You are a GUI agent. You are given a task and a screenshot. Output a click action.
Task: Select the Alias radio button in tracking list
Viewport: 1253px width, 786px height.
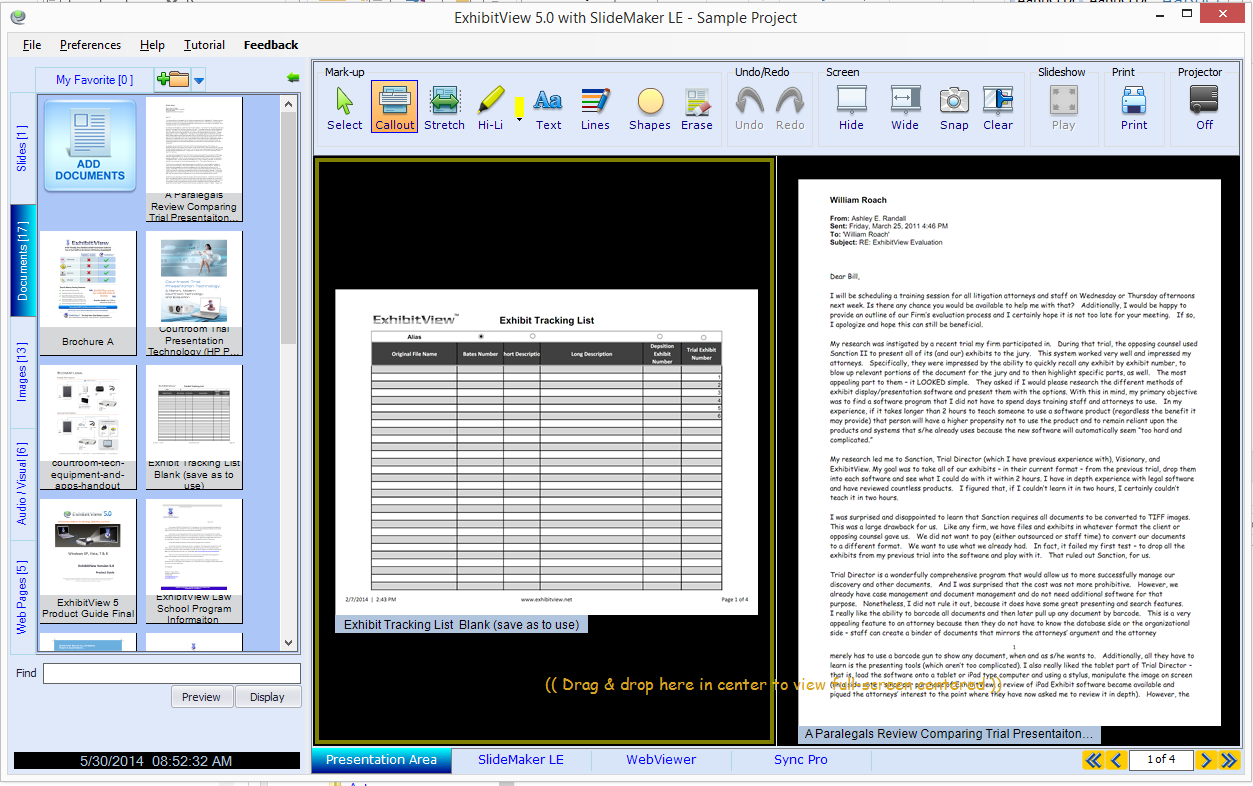[482, 336]
